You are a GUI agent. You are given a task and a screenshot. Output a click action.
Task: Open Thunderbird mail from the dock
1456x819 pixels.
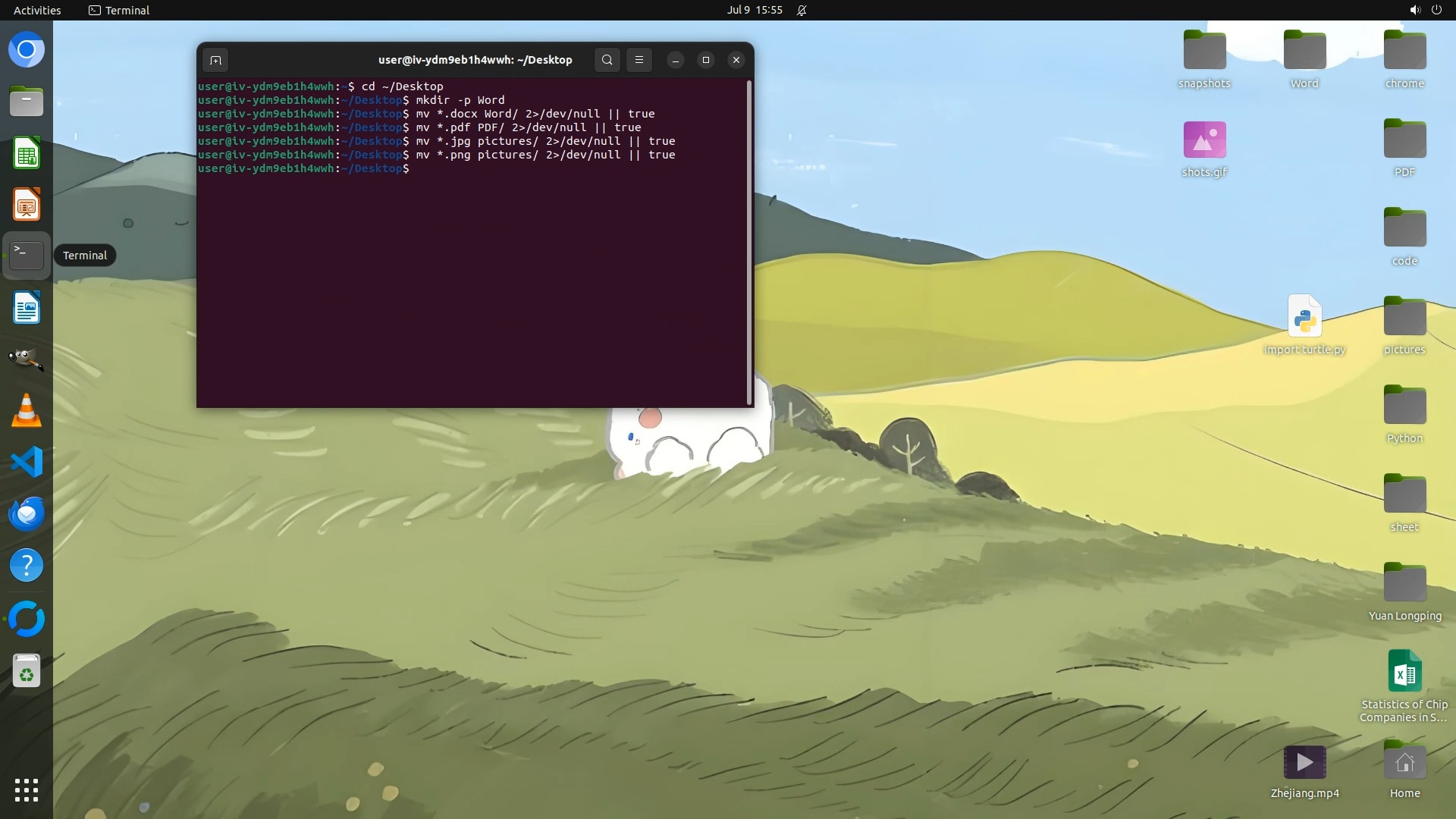(27, 513)
